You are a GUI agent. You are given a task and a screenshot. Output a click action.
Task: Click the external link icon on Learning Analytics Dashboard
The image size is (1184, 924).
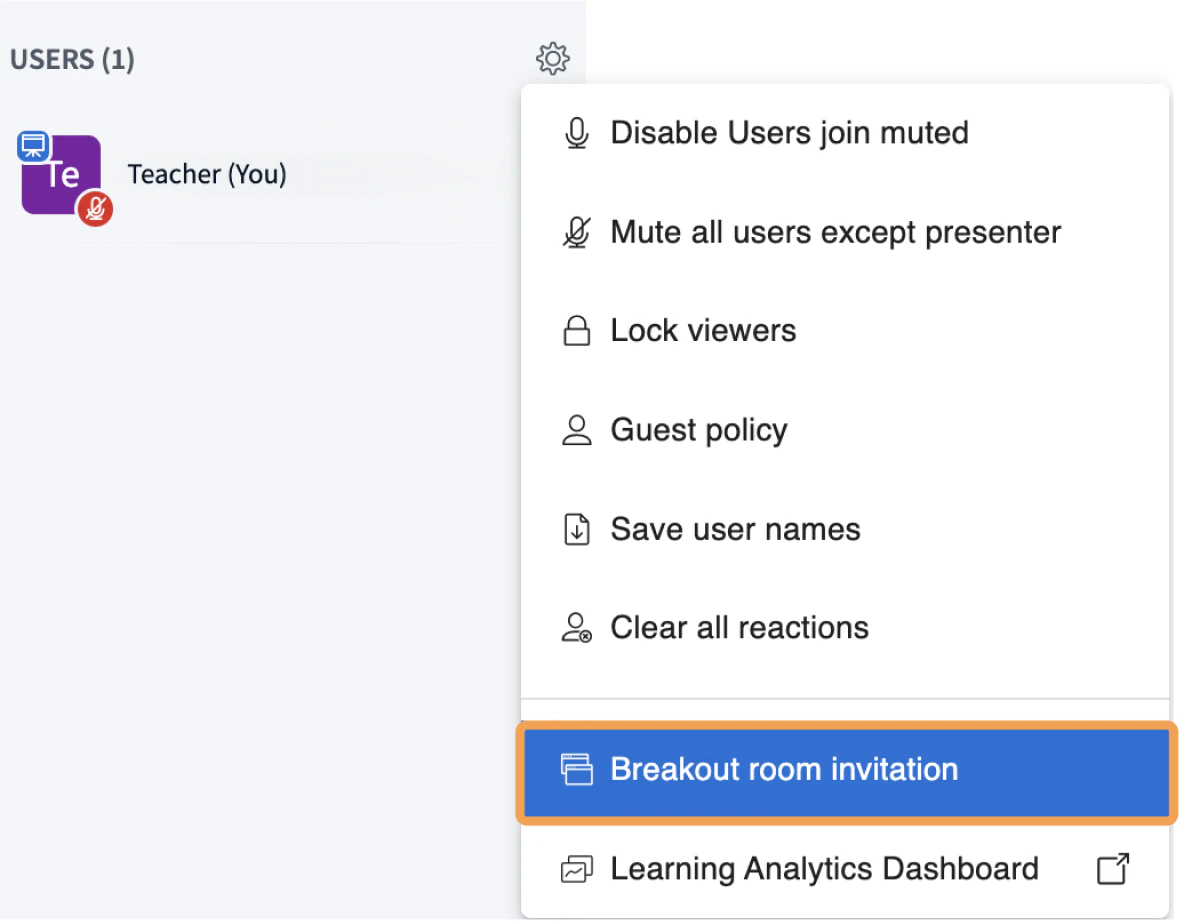1113,869
